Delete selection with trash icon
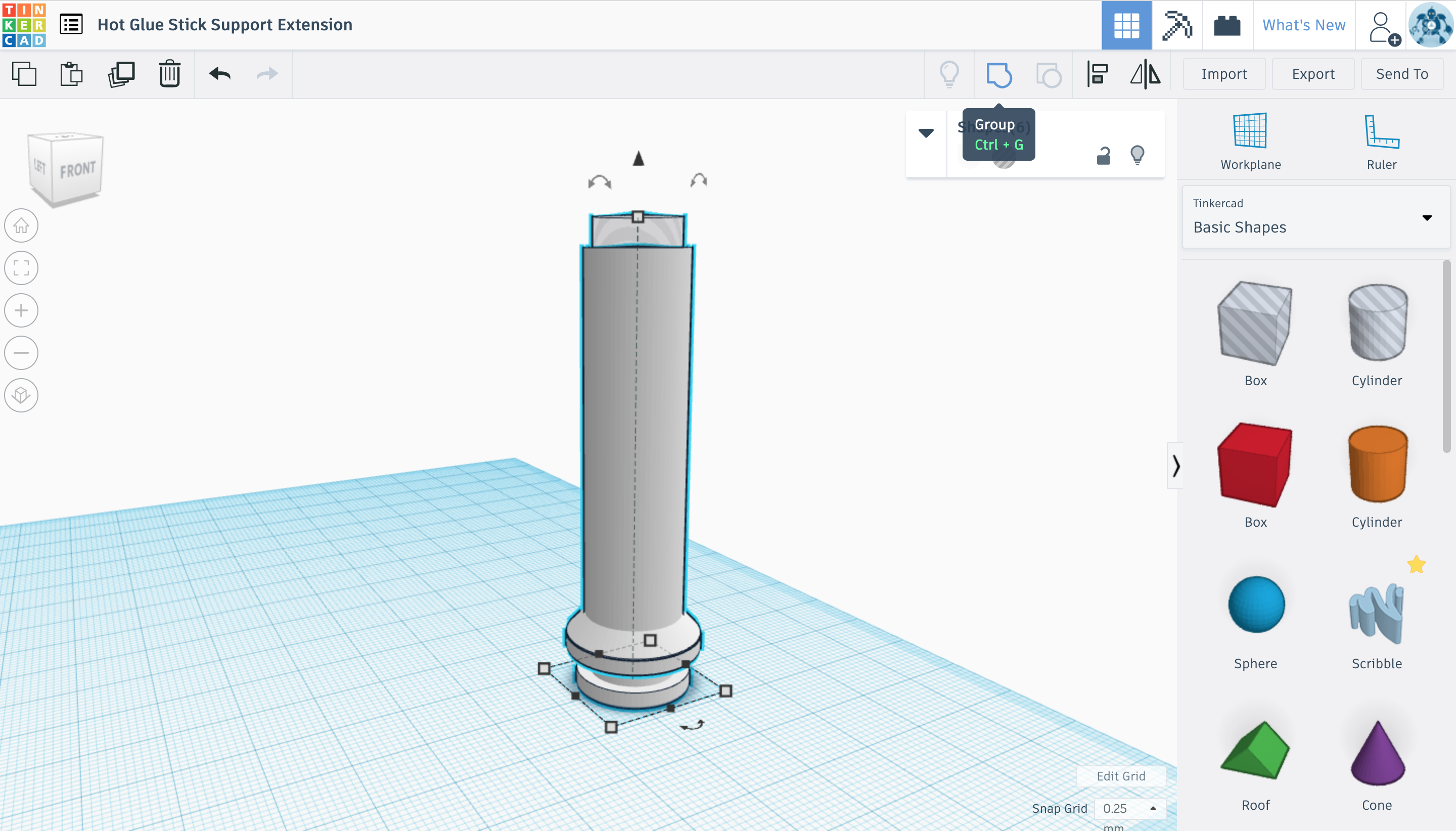The image size is (1456, 831). click(169, 74)
